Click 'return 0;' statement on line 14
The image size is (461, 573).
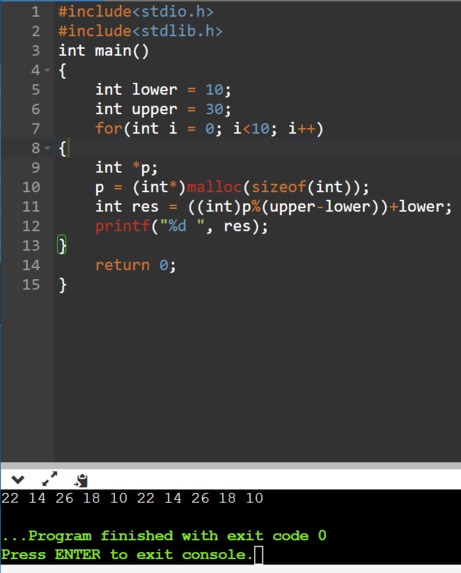[x=136, y=265]
